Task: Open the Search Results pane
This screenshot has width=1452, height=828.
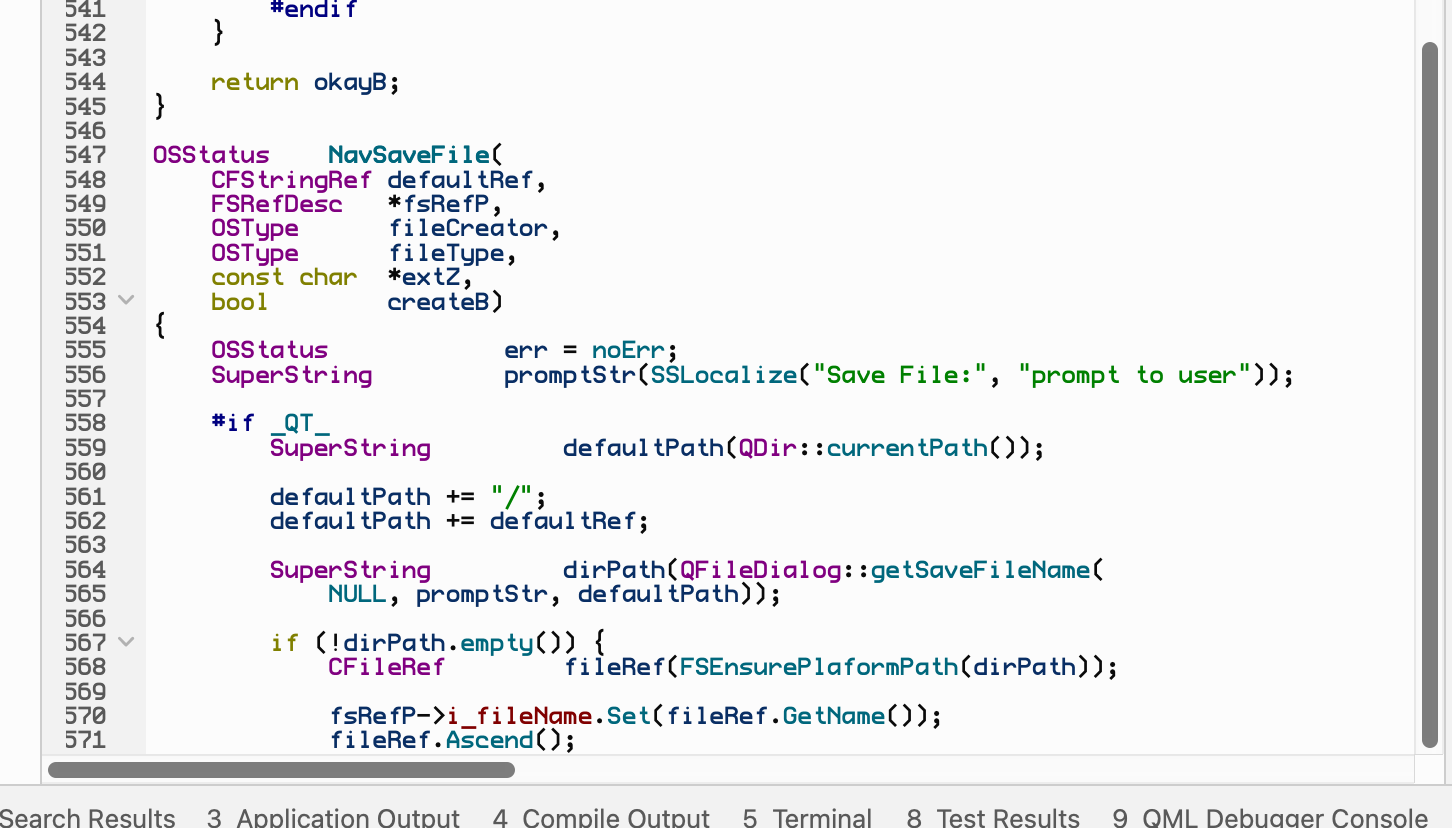Action: point(88,817)
